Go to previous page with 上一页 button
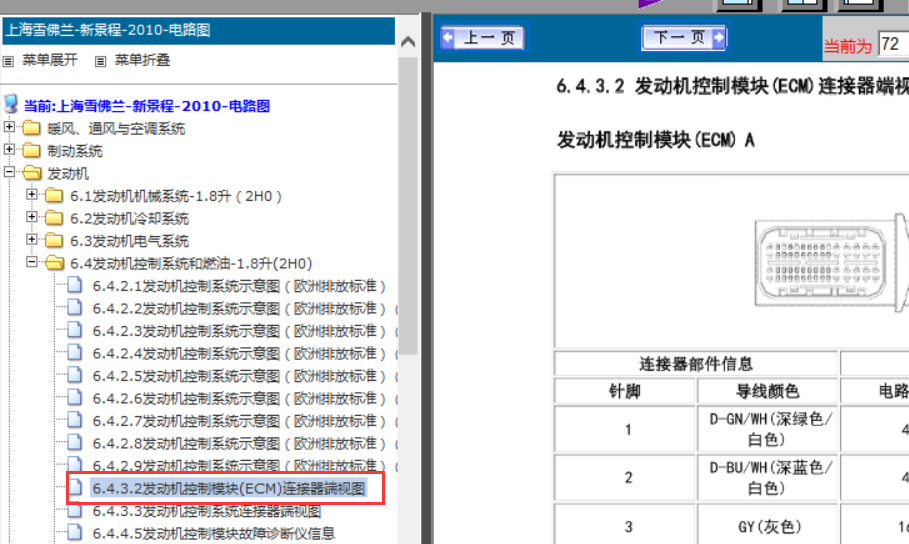Screen dimensions: 909x544 coord(483,38)
